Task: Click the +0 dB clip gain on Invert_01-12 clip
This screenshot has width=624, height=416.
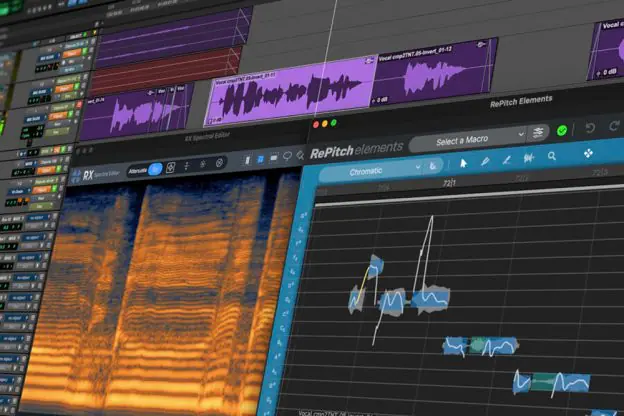Action: [x=380, y=100]
